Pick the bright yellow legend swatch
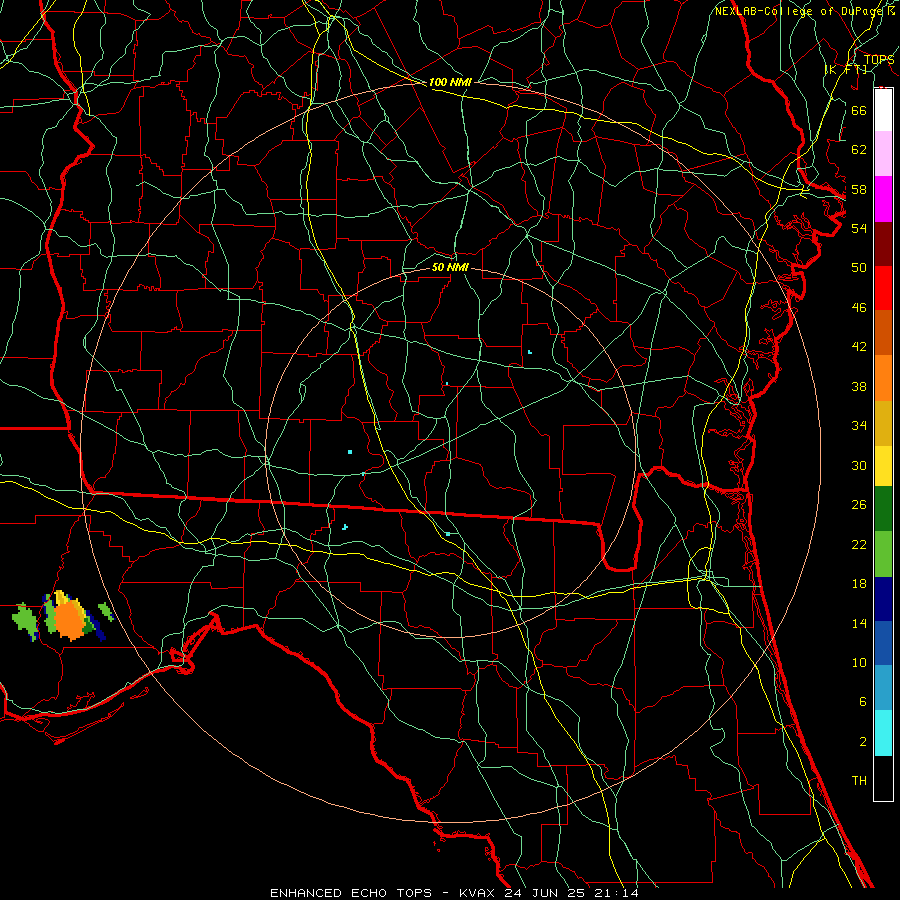Viewport: 900px width, 900px height. click(x=883, y=465)
